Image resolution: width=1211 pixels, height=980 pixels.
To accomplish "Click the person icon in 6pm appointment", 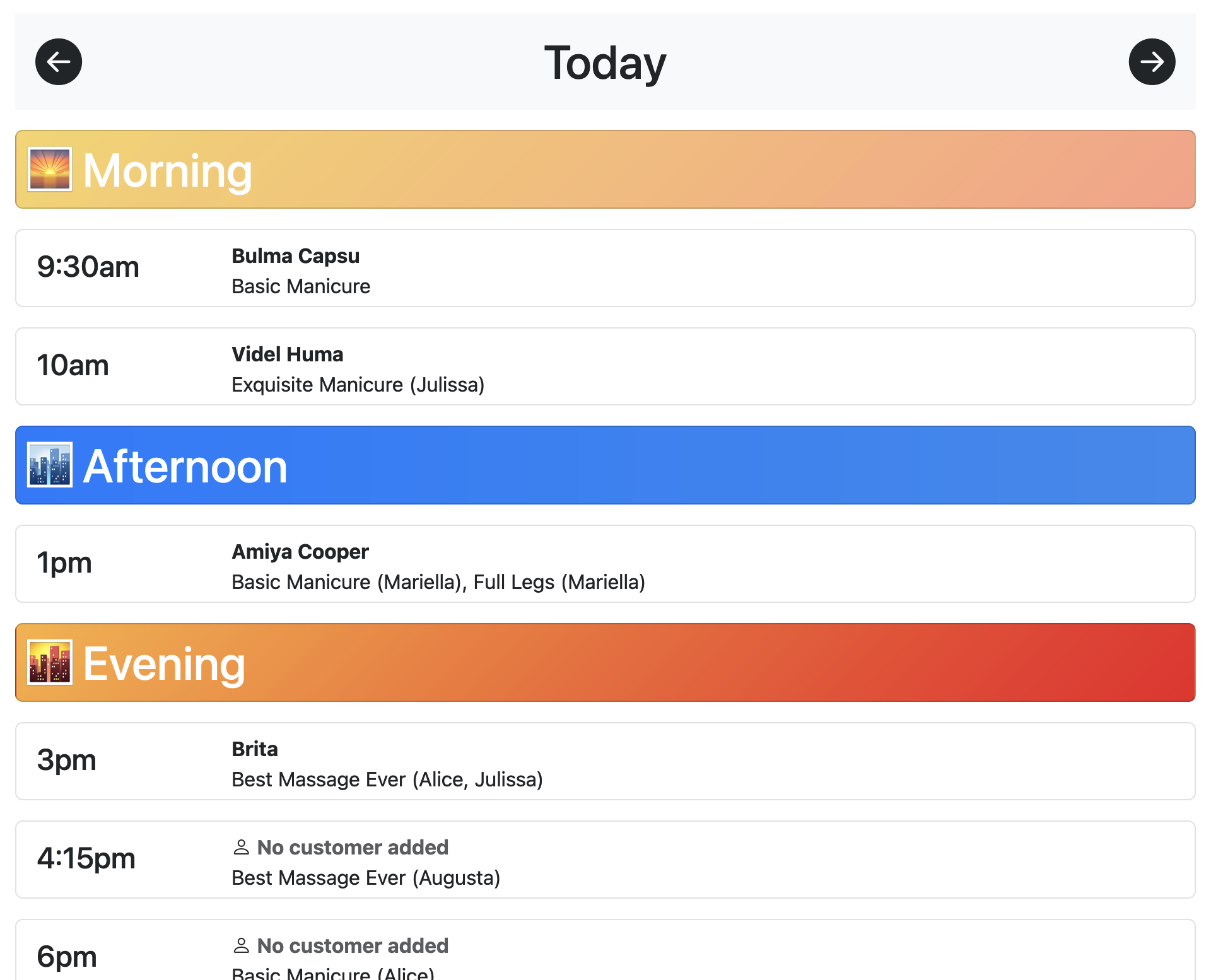I will [241, 945].
